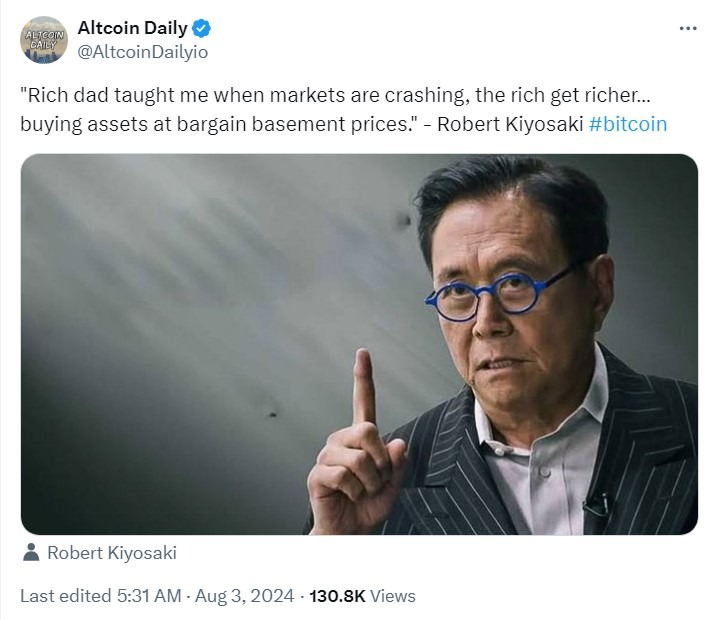Image resolution: width=719 pixels, height=620 pixels.
Task: Click the Aug 3, 2024 date
Action: pyautogui.click(x=243, y=596)
